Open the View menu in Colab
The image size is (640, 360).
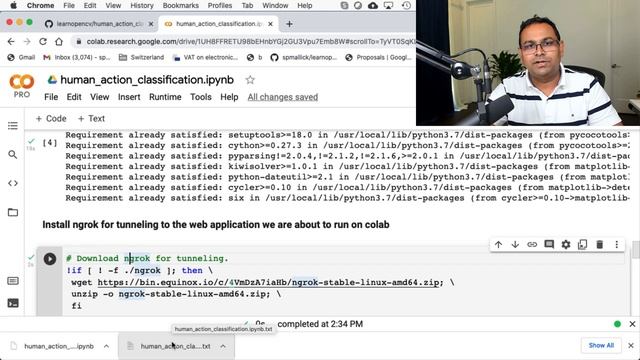(100, 97)
